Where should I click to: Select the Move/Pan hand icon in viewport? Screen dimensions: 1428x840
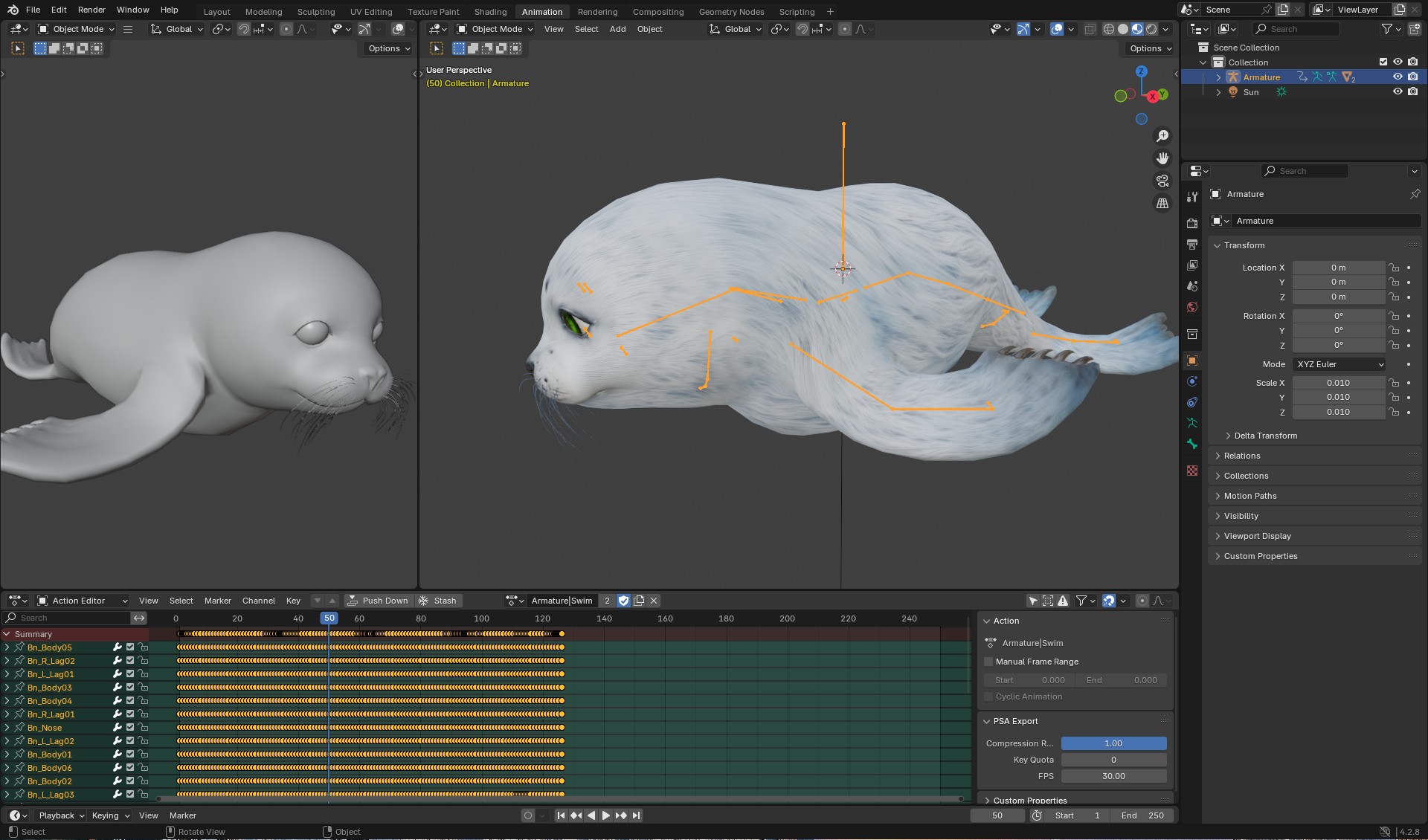(1162, 158)
